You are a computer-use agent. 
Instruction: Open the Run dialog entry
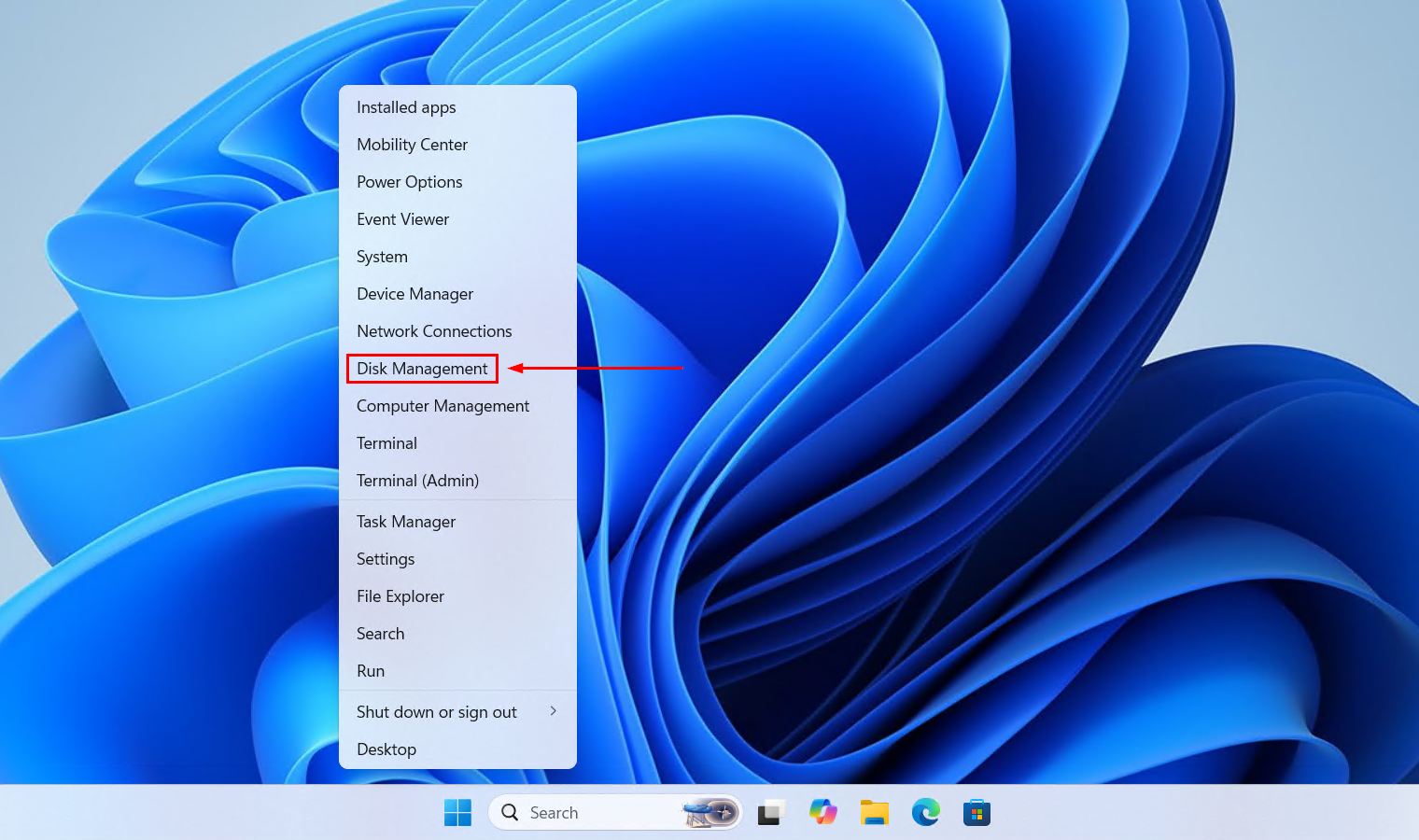(x=457, y=671)
